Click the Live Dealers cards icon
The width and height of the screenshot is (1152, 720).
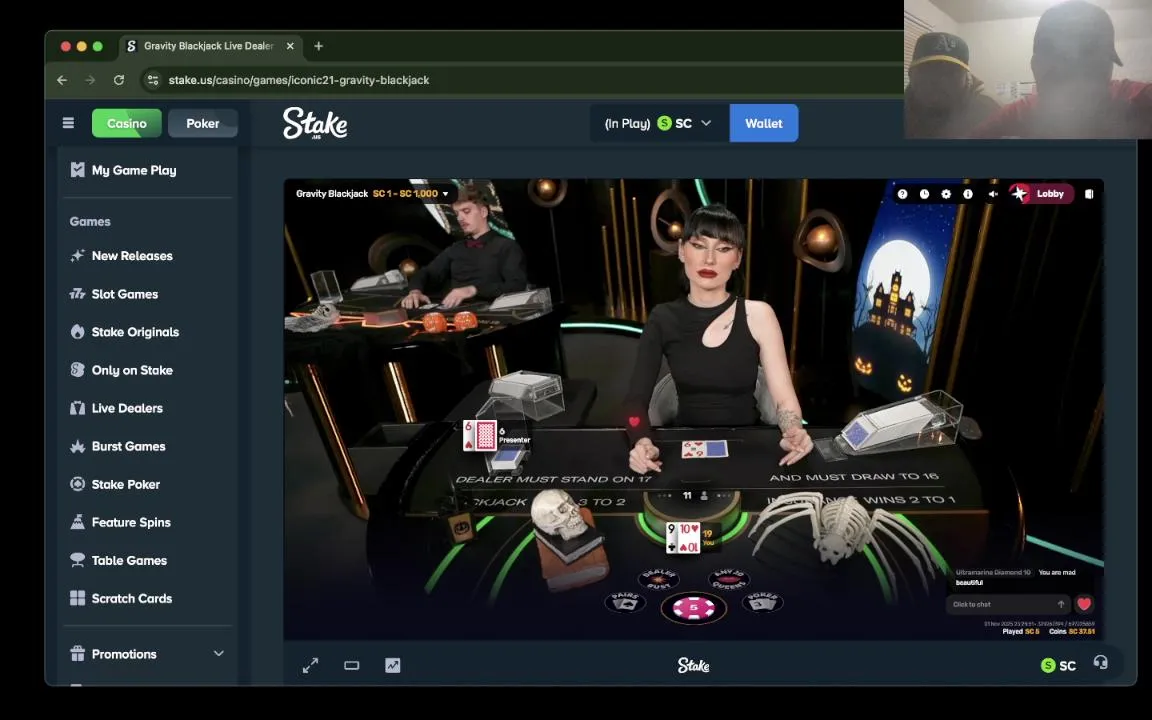click(77, 408)
